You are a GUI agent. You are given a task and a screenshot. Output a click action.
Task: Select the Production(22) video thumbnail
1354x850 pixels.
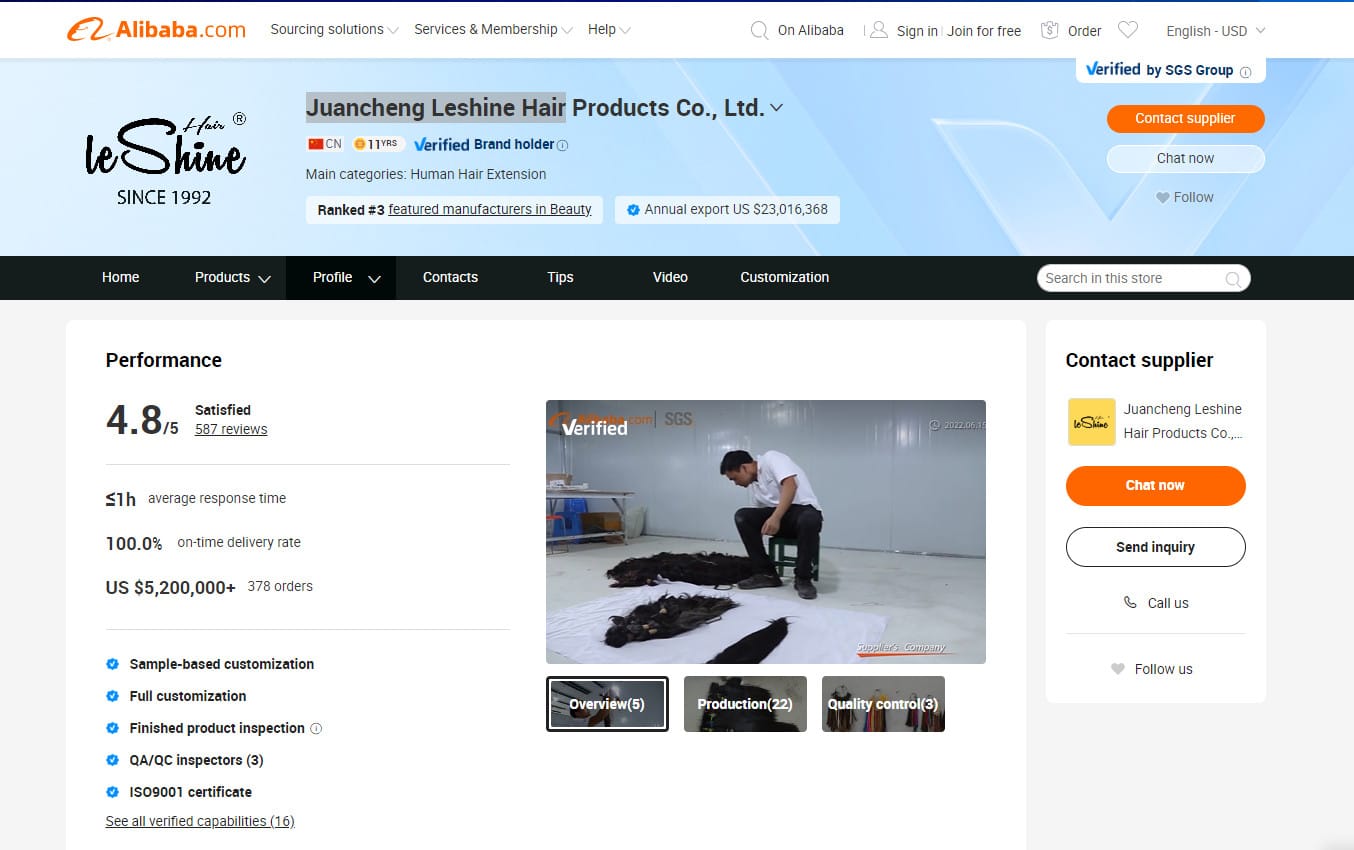(745, 704)
